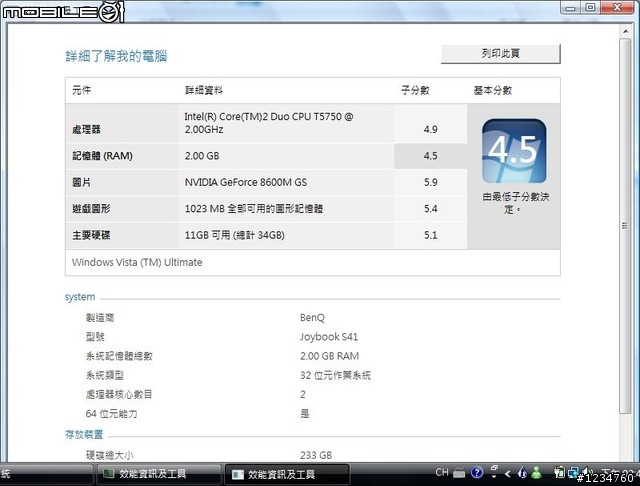Open the network monitors tray icon
Viewport: 640px width, 486px height.
tap(573, 472)
